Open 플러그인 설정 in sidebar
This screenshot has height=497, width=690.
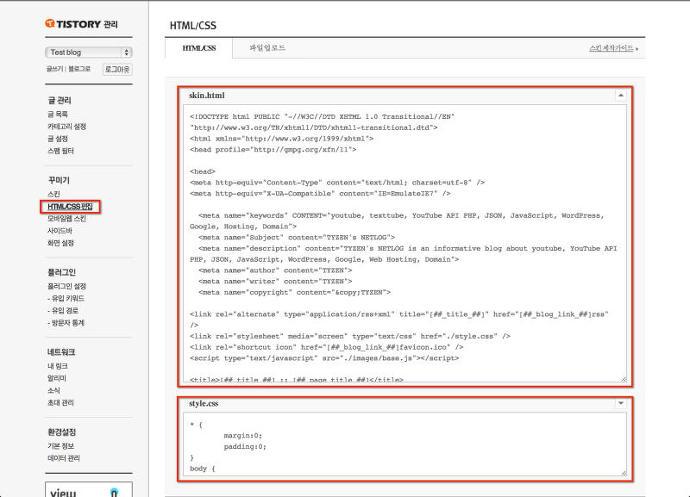[x=67, y=286]
